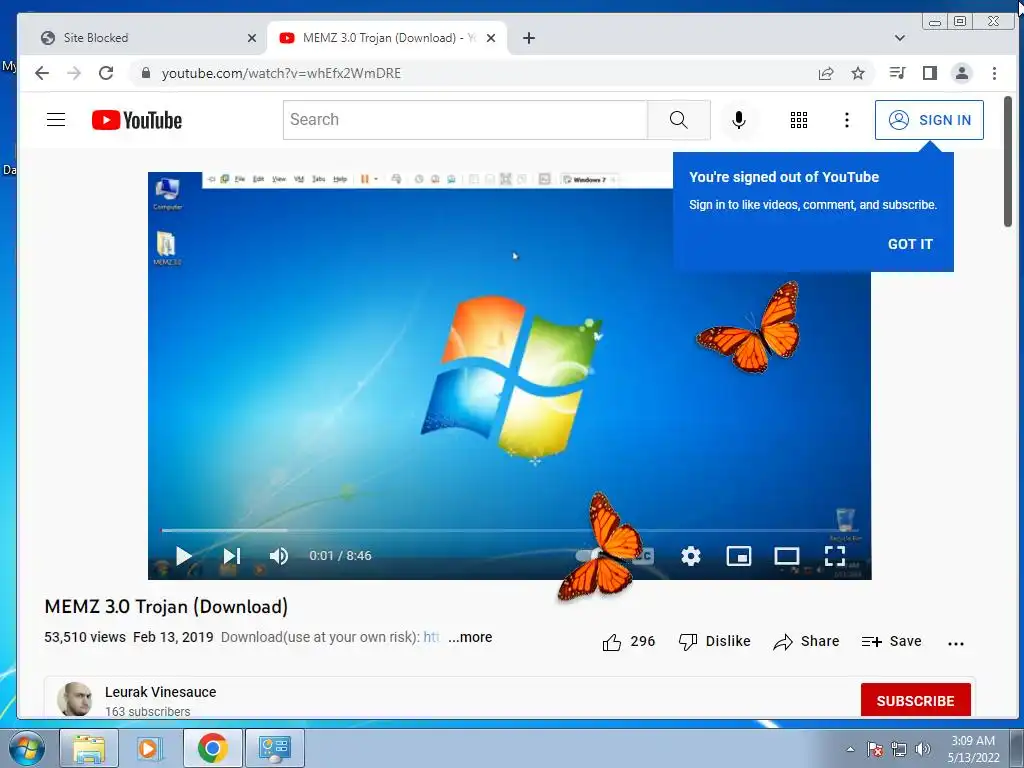
Task: View site information via the padlock icon
Action: tap(146, 73)
